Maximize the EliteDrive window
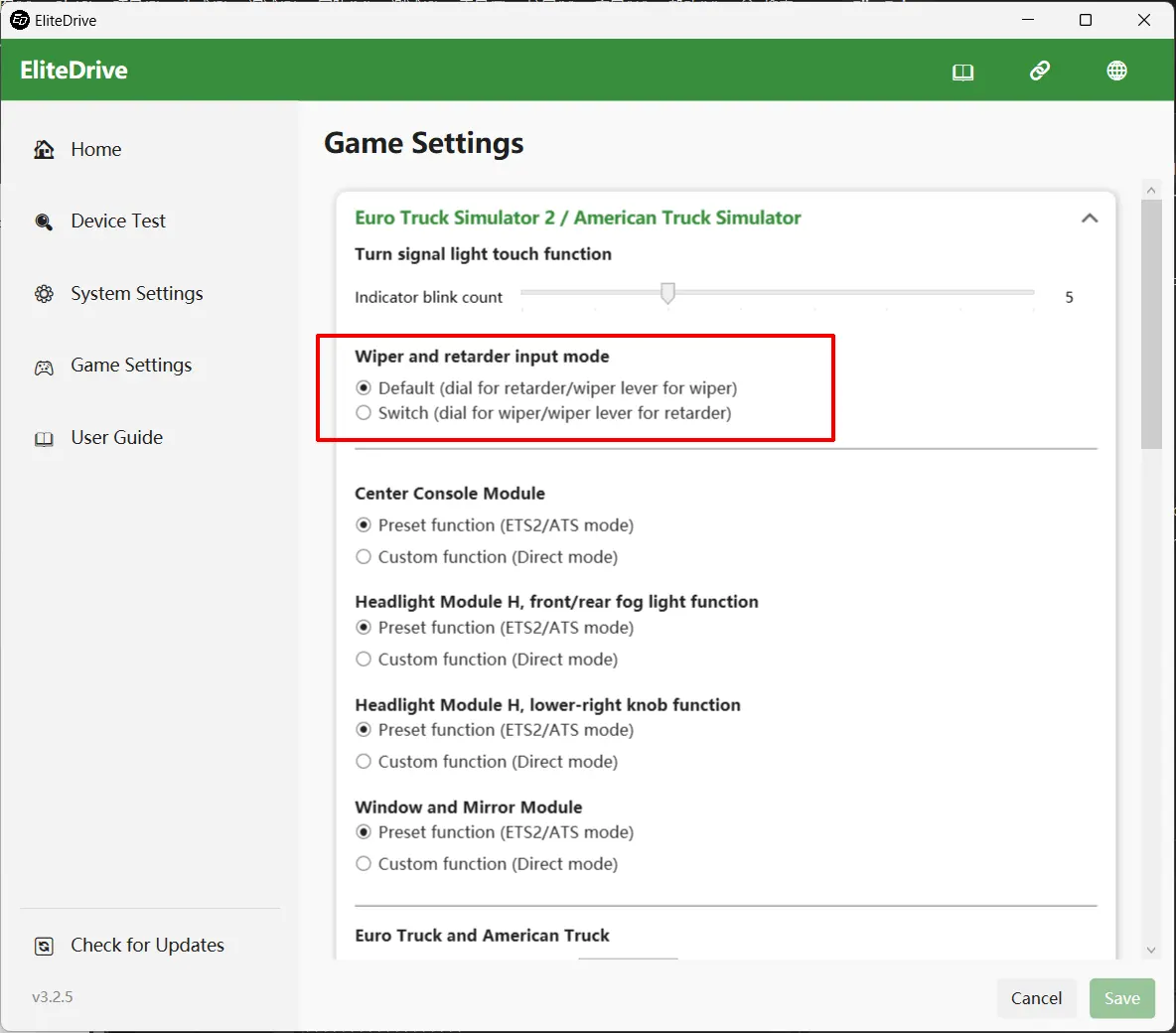Image resolution: width=1176 pixels, height=1033 pixels. coord(1086,20)
